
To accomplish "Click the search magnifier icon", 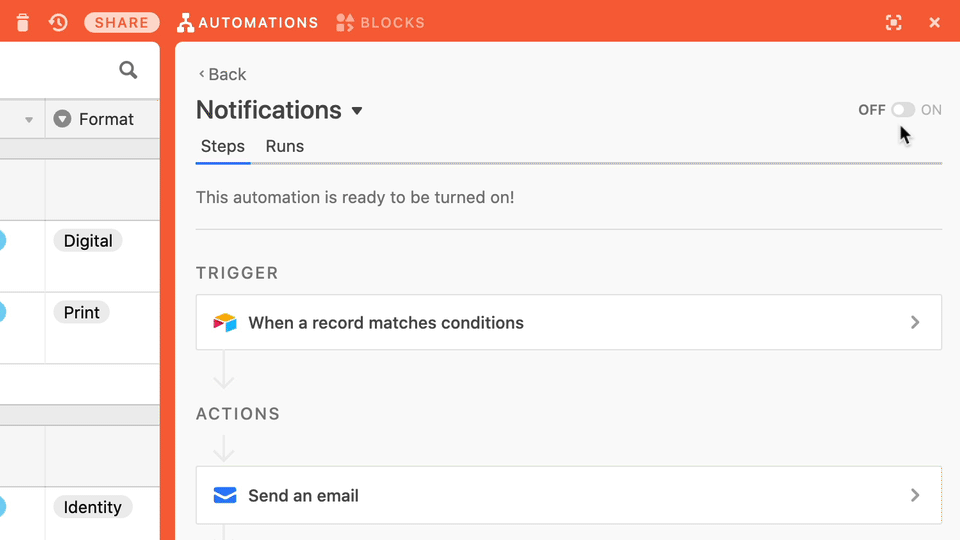I will coord(128,70).
